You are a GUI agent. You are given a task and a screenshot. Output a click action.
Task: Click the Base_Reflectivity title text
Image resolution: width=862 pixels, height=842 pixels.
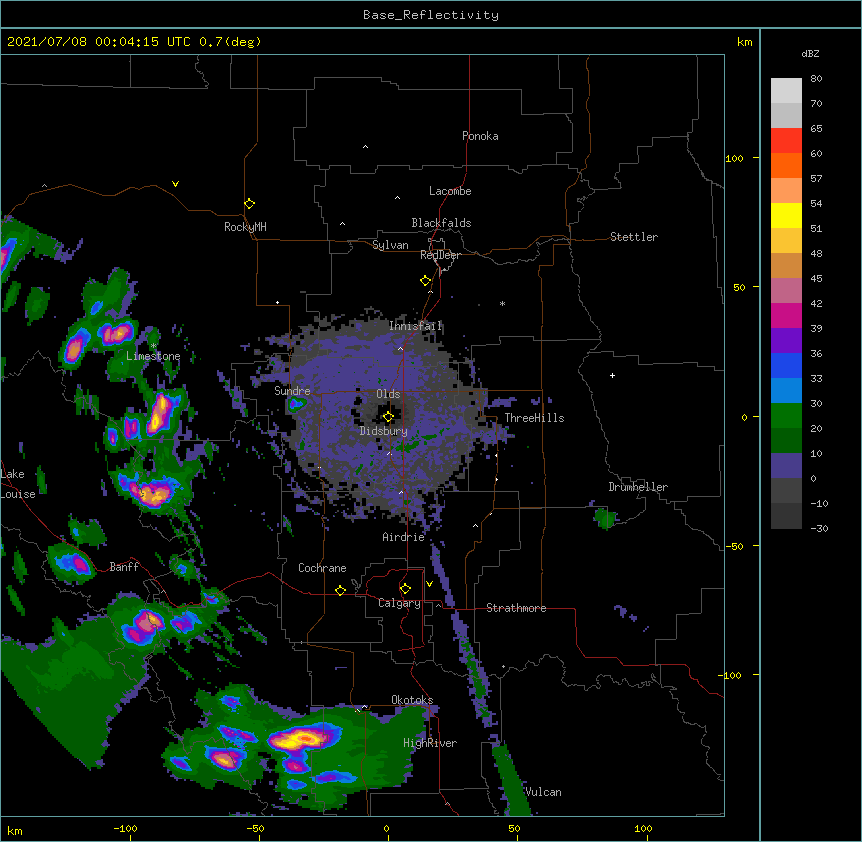431,15
